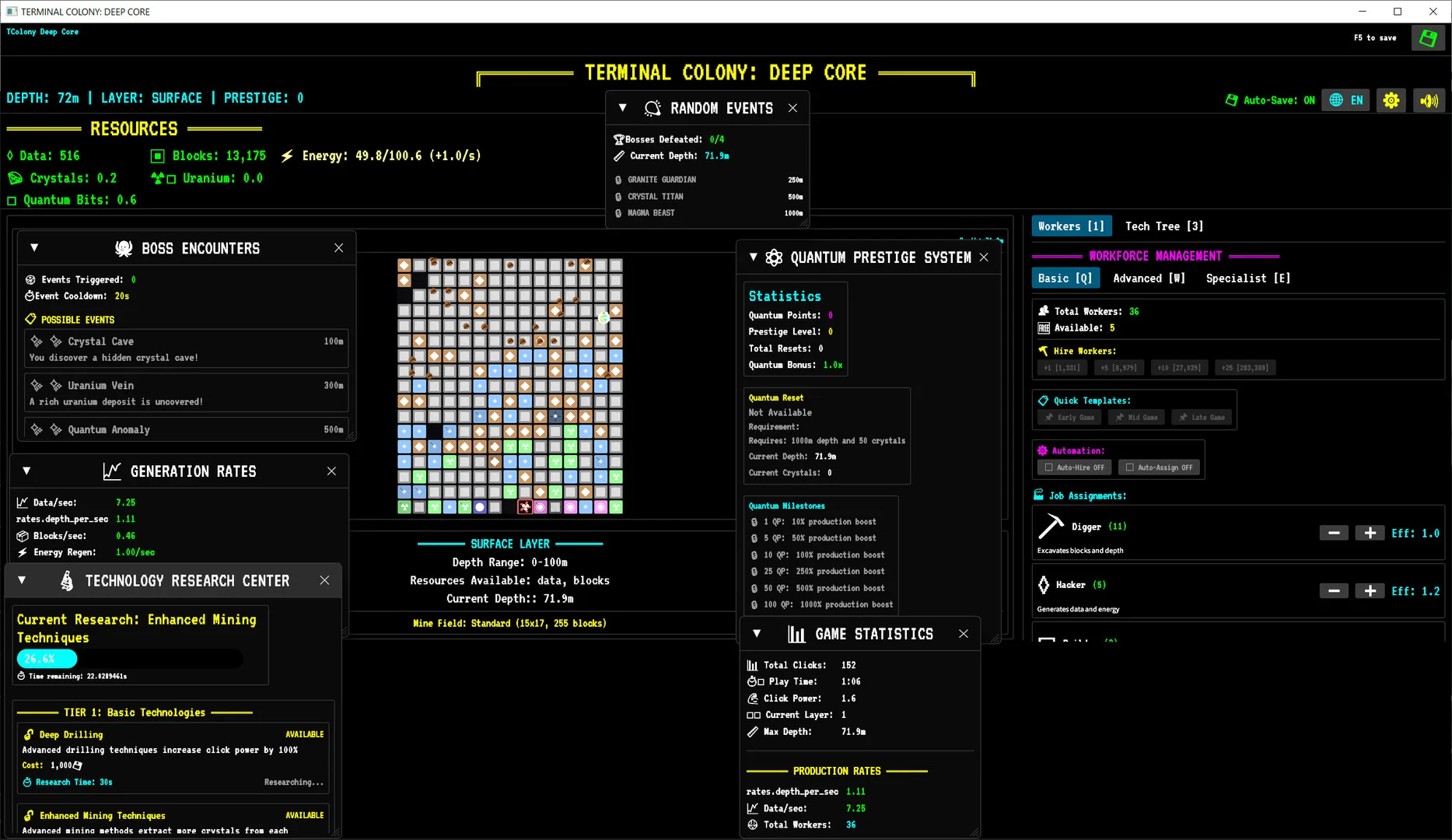
Task: Click the Boss Encounters skull icon
Action: [x=124, y=248]
